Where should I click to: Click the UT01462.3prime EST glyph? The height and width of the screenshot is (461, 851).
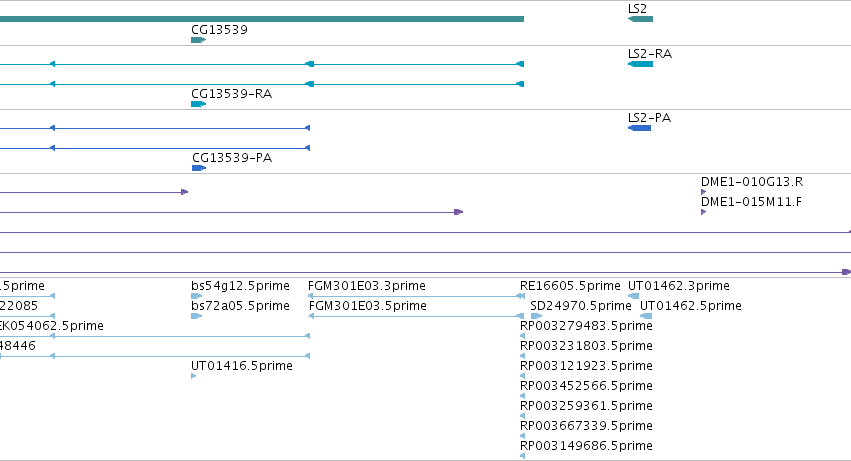(633, 296)
